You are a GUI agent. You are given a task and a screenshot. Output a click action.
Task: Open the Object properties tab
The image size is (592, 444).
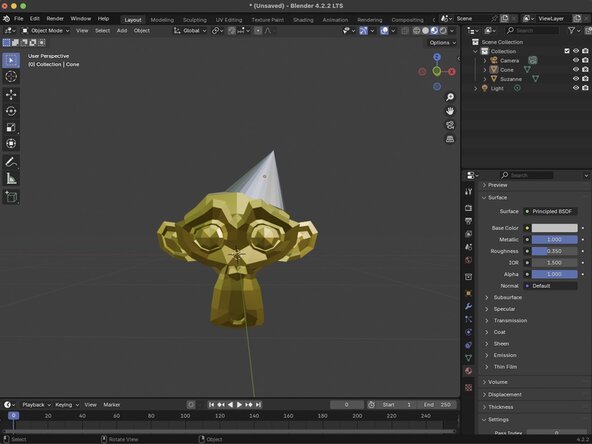(469, 293)
